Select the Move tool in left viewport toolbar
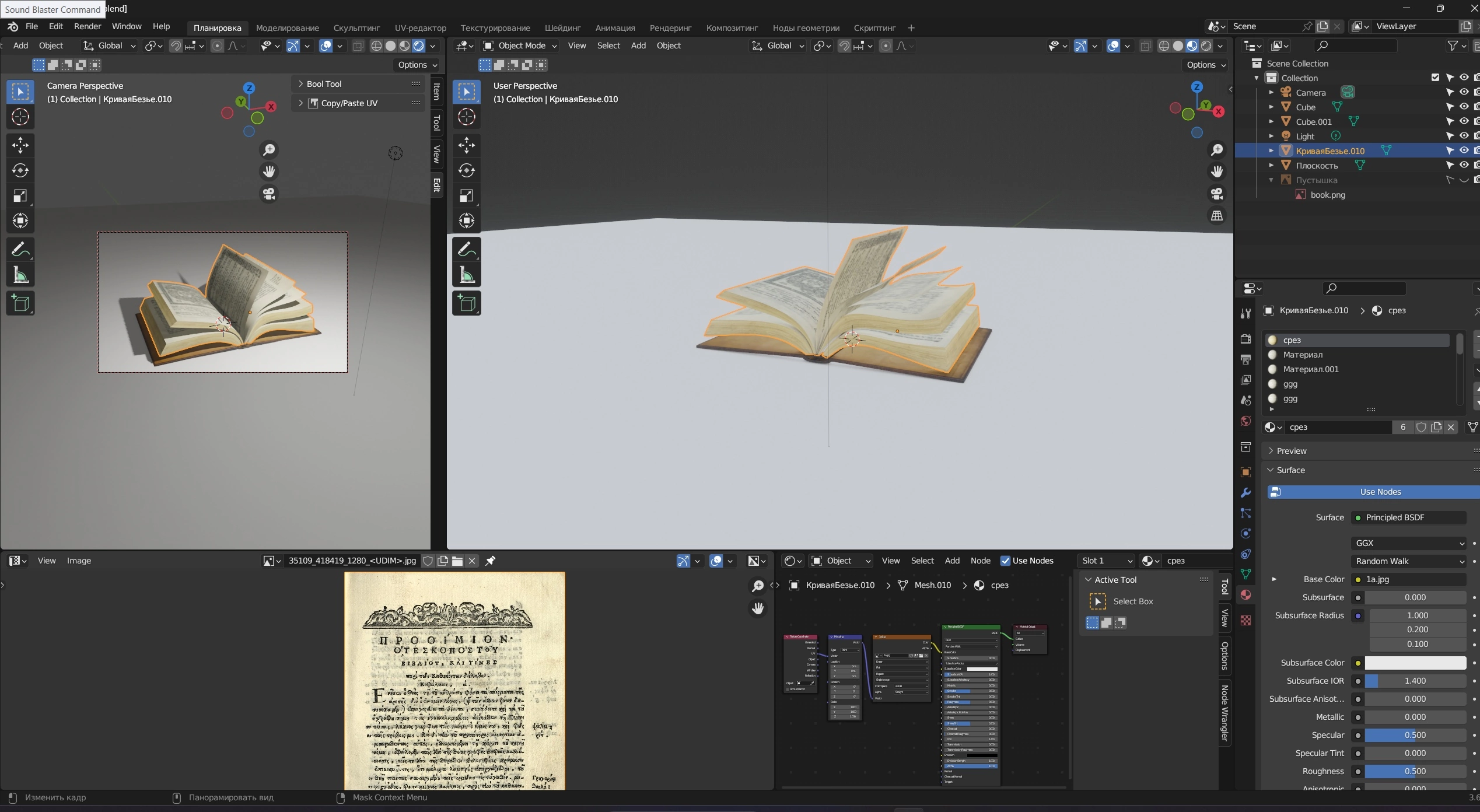The image size is (1480, 812). (20, 145)
